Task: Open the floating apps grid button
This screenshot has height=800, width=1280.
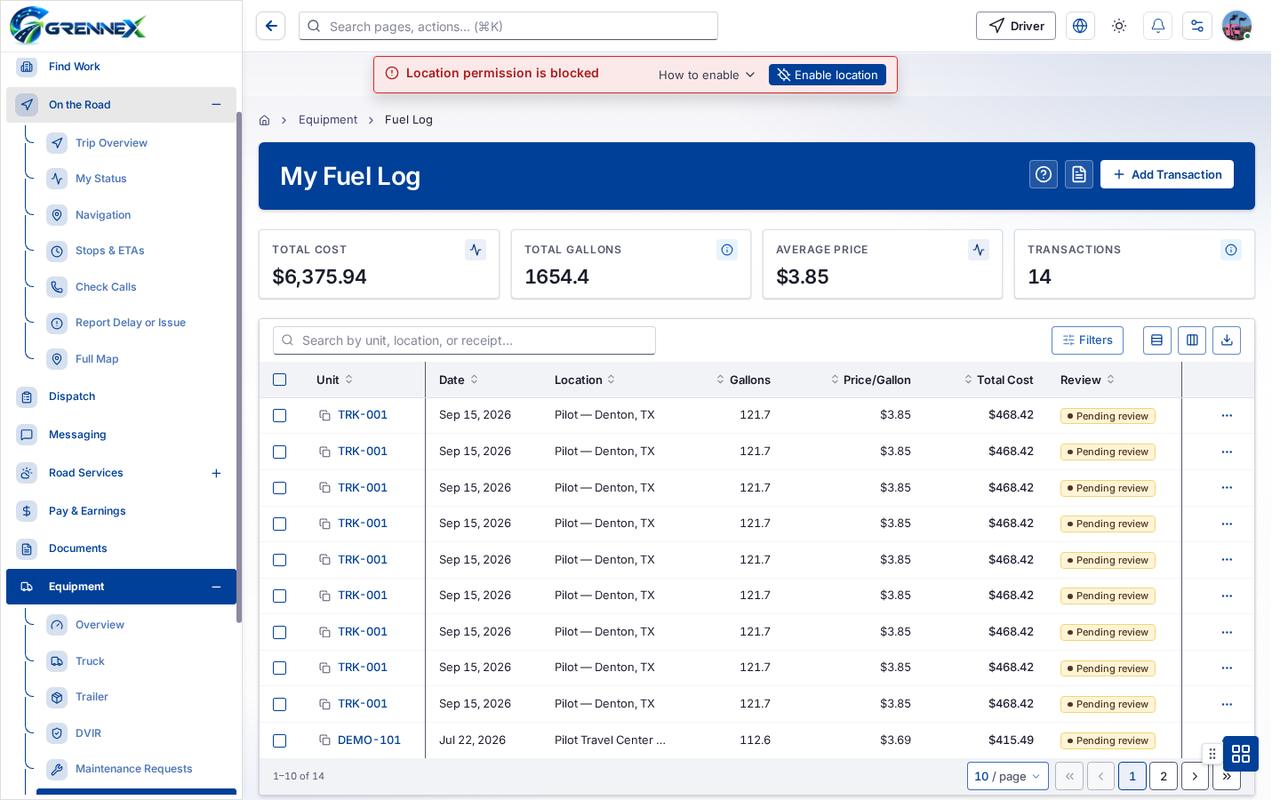Action: click(x=1241, y=754)
